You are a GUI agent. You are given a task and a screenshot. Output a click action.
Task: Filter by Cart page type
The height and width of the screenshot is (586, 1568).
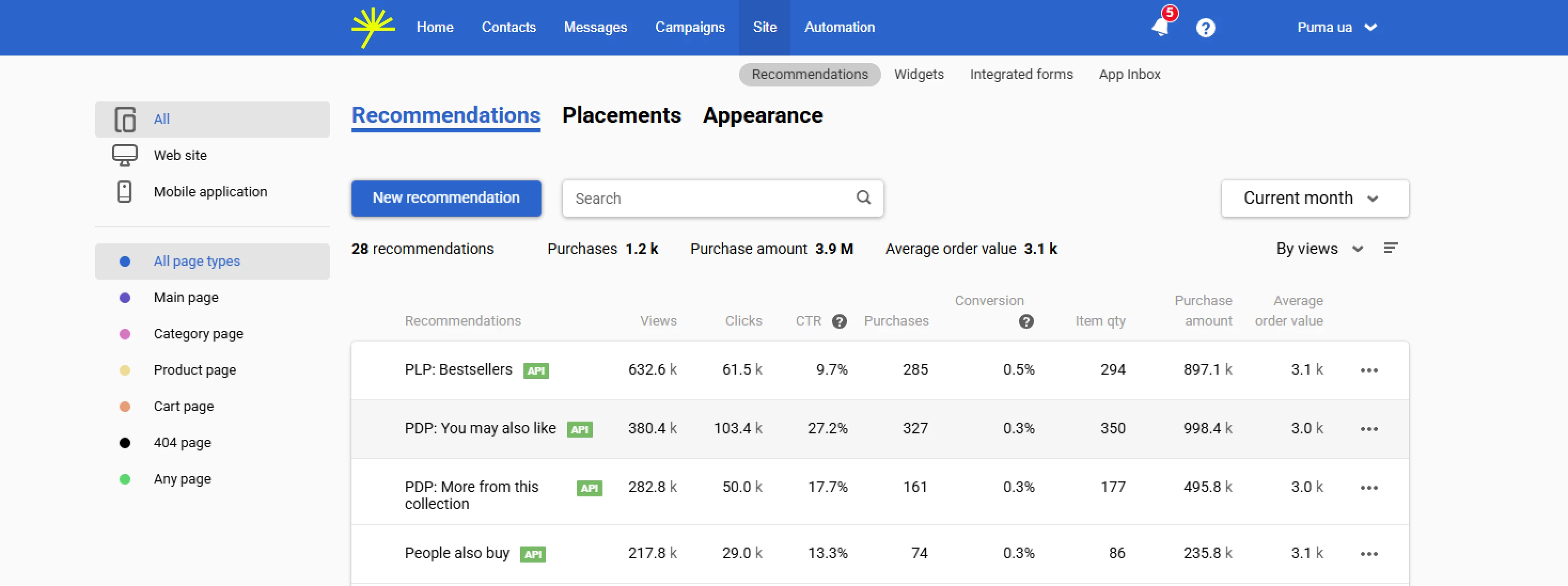pyautogui.click(x=183, y=407)
